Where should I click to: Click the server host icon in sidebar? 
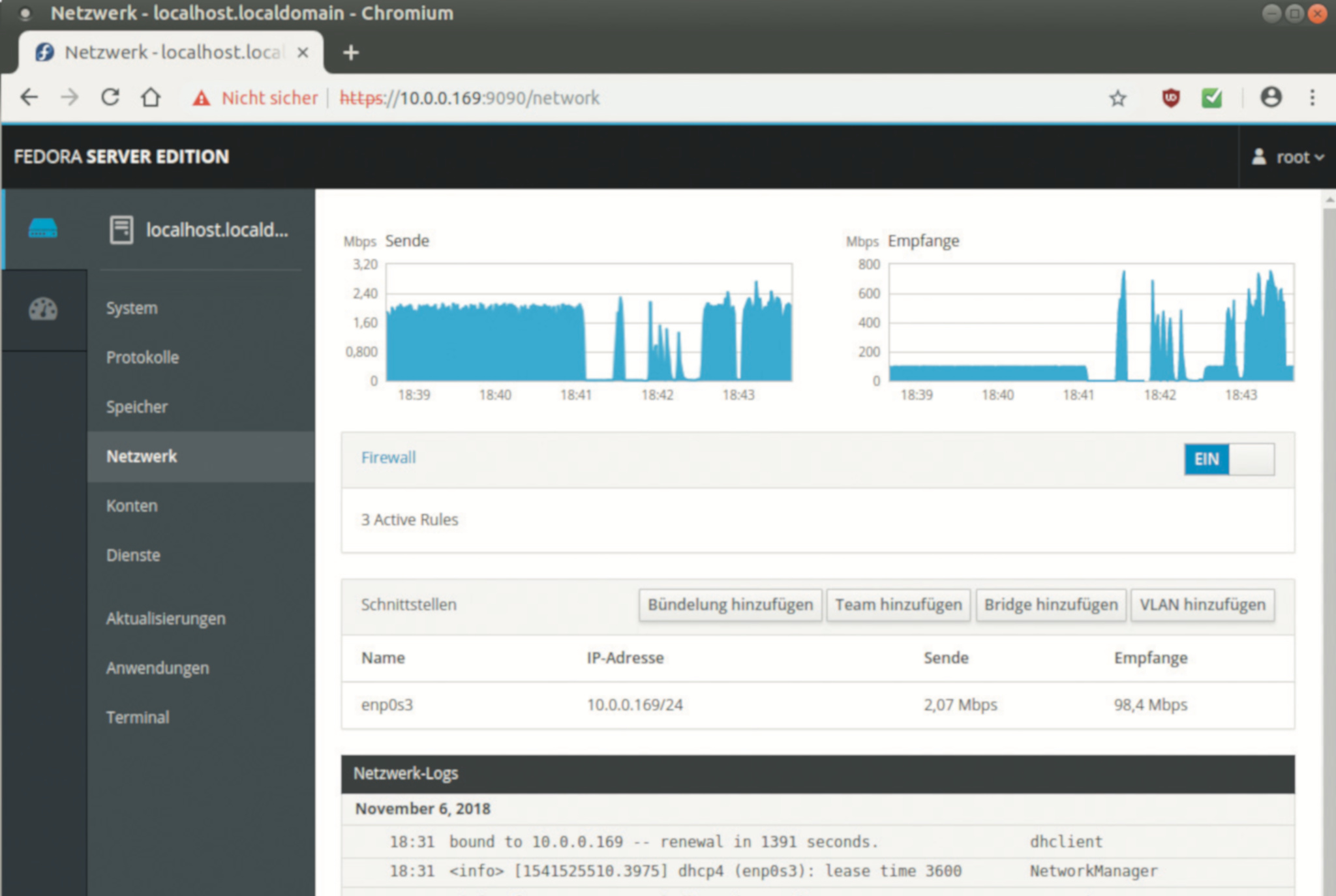click(43, 229)
